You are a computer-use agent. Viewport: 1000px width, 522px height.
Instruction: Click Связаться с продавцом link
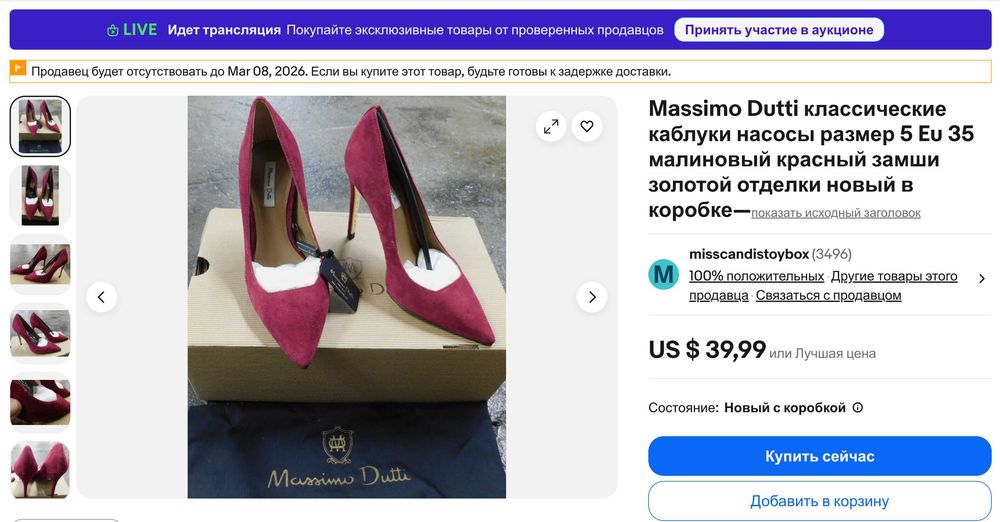[x=828, y=295]
